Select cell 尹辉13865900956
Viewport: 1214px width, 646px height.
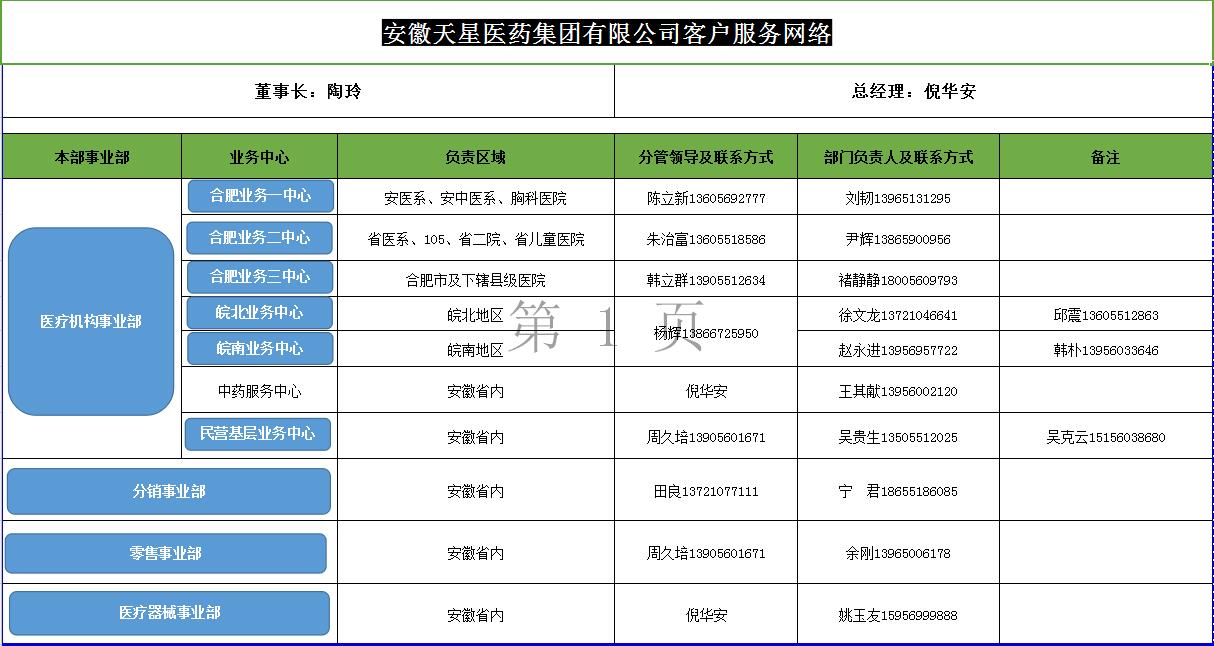click(898, 239)
